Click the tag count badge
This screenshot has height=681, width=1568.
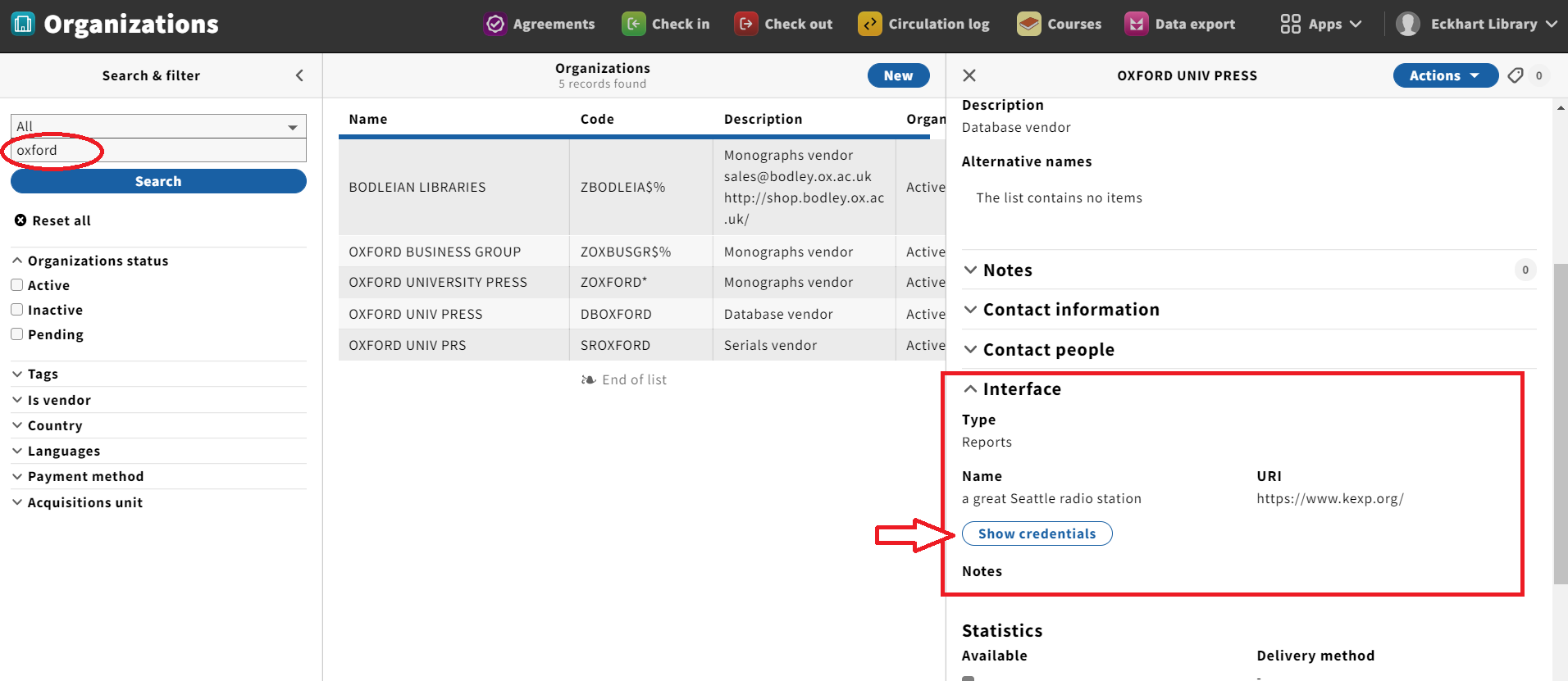[1539, 75]
